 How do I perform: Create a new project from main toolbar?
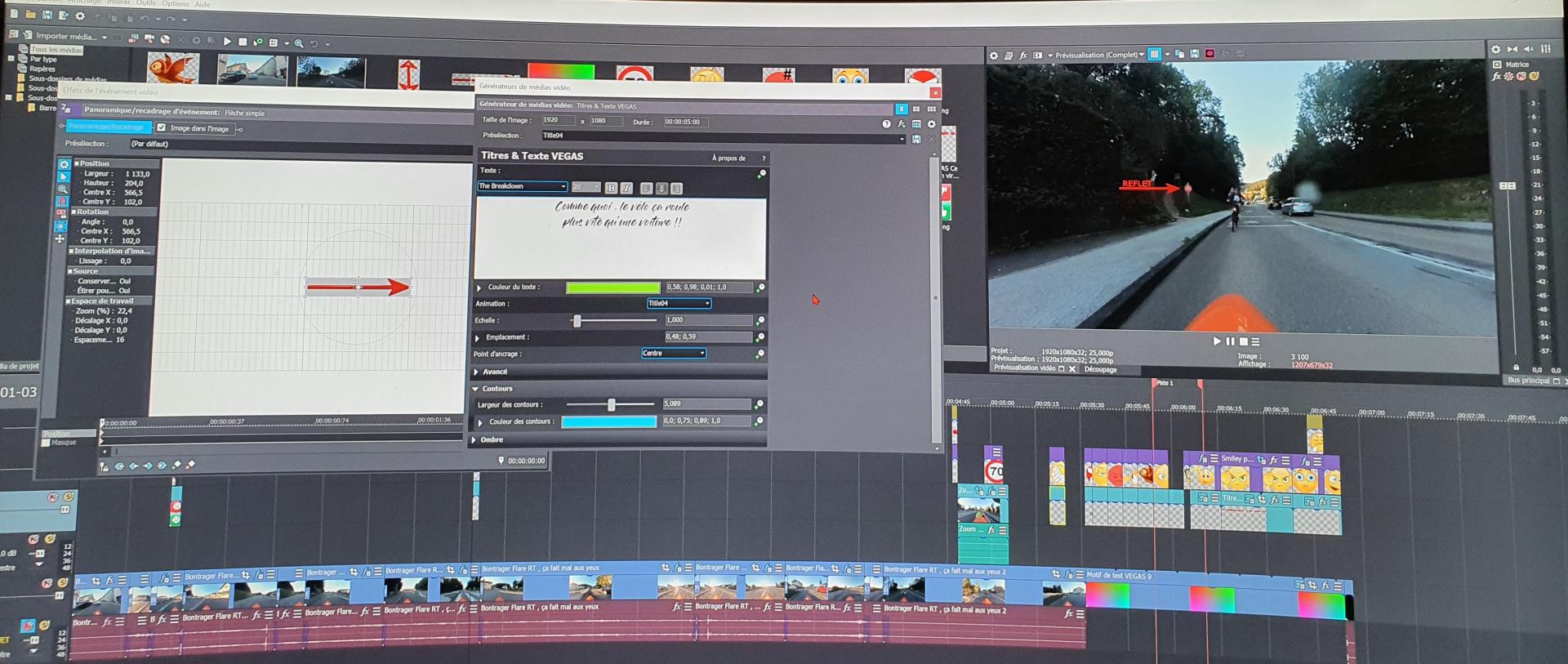[x=14, y=14]
